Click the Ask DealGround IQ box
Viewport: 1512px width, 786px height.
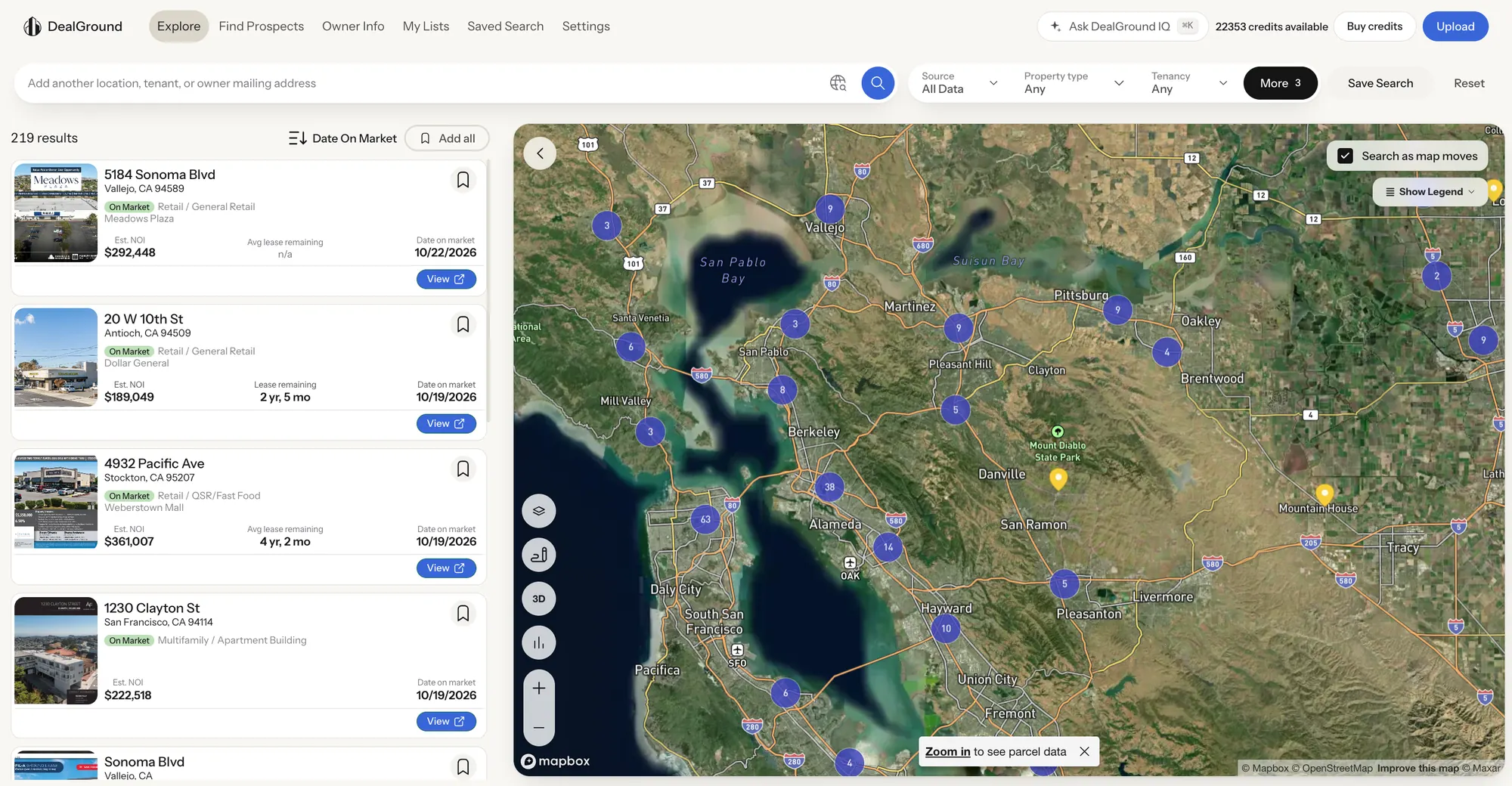tap(1122, 26)
